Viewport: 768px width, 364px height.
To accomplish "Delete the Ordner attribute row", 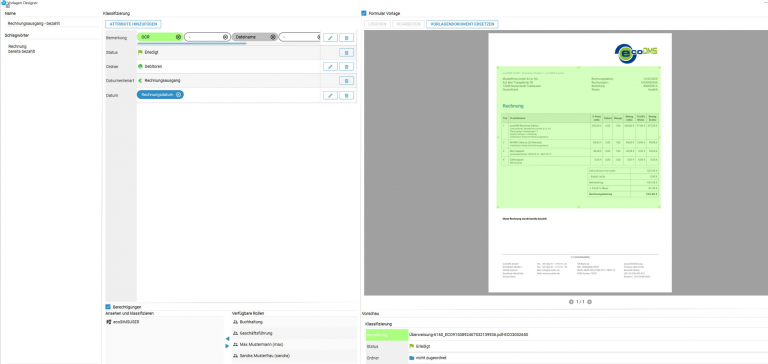I will [346, 67].
